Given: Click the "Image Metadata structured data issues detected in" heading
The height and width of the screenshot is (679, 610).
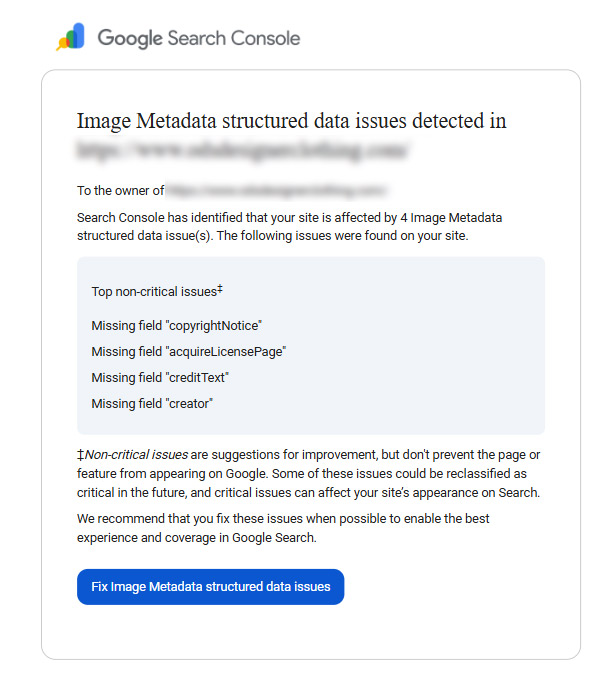Looking at the screenshot, I should click(x=291, y=122).
